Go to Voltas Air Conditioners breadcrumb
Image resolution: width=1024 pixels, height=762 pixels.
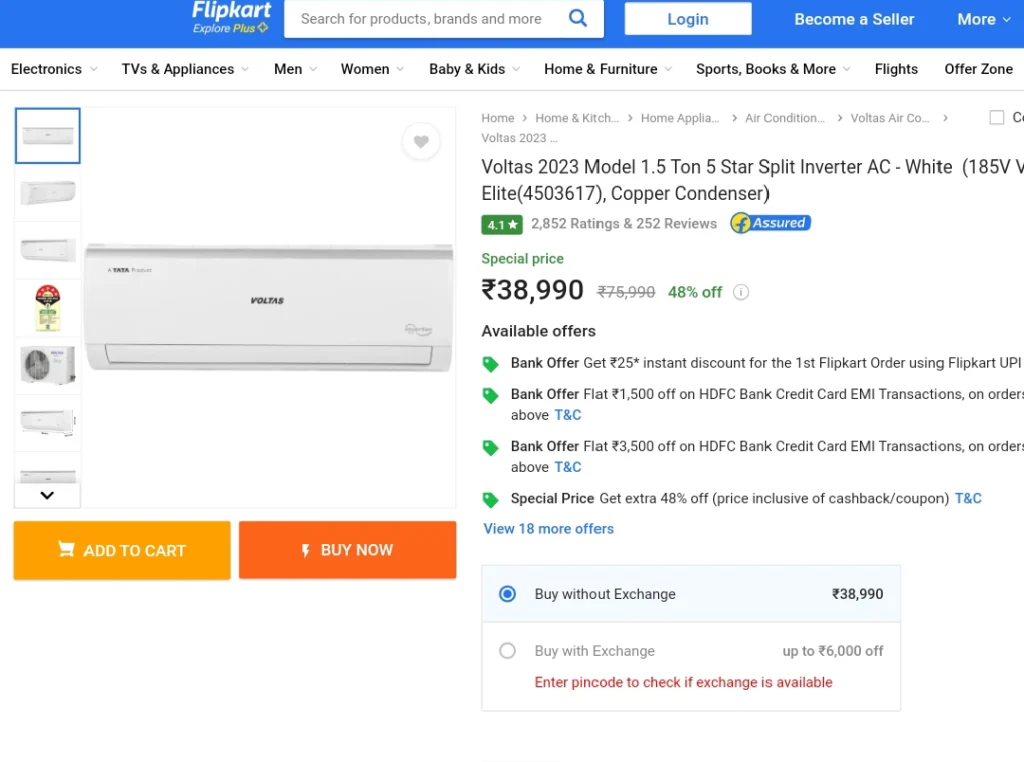tap(889, 118)
